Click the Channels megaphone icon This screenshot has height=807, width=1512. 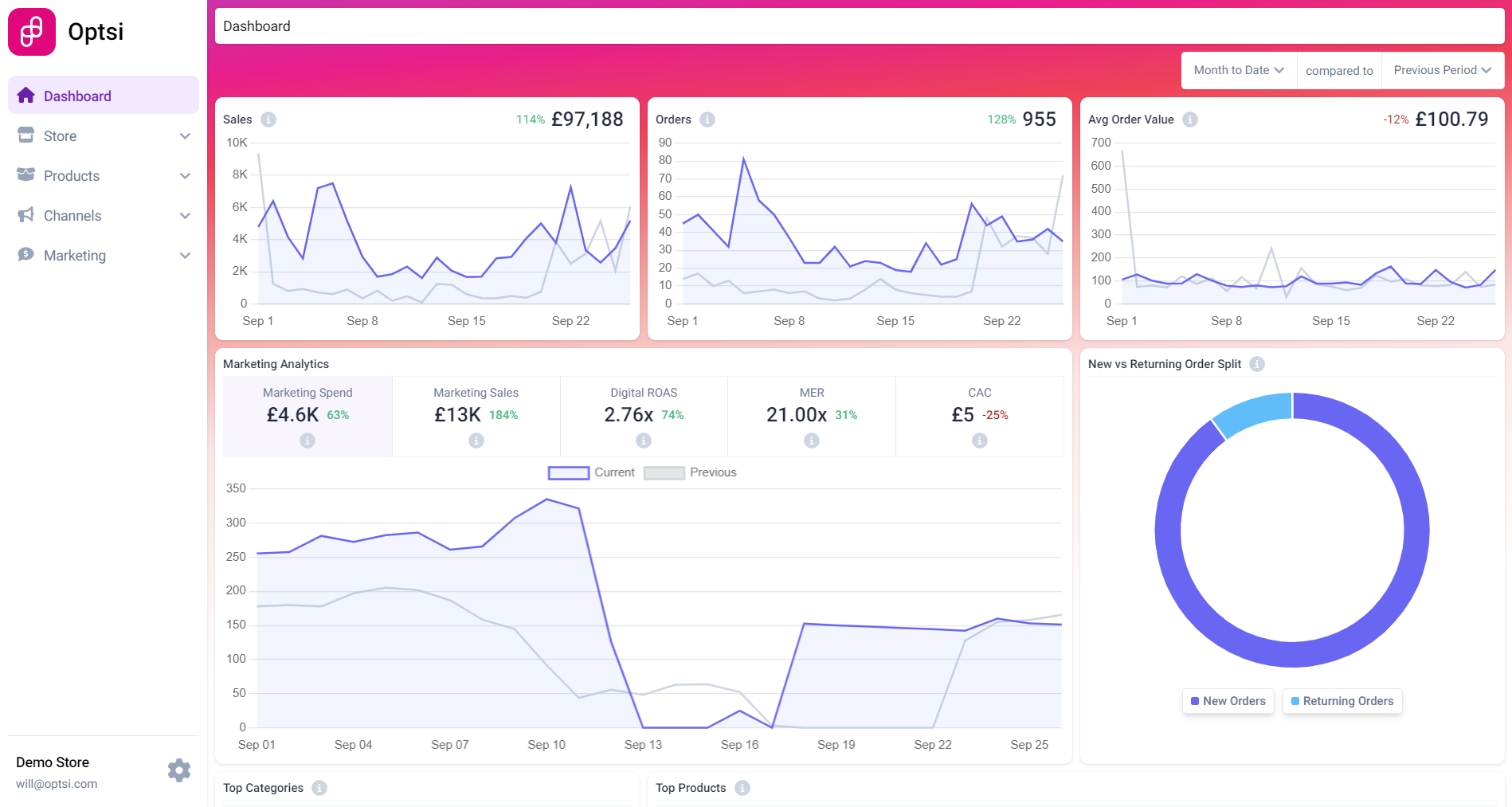(25, 214)
